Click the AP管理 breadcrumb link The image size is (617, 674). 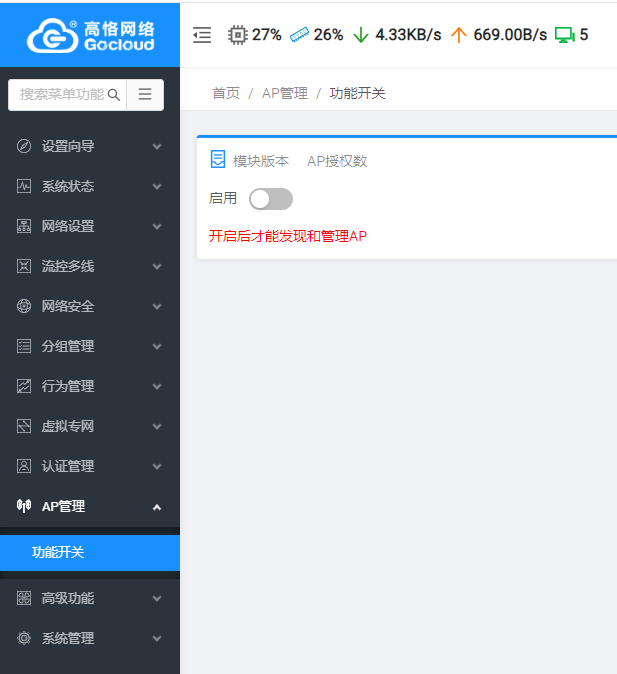[x=283, y=93]
